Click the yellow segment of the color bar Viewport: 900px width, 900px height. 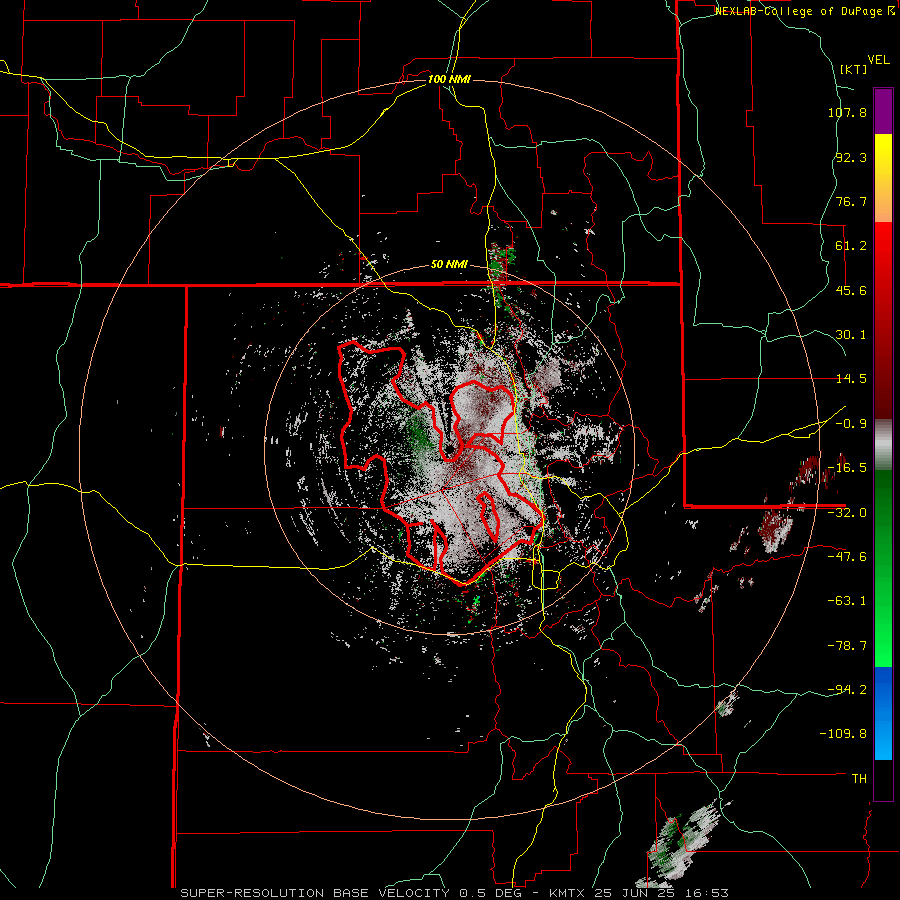coord(883,178)
